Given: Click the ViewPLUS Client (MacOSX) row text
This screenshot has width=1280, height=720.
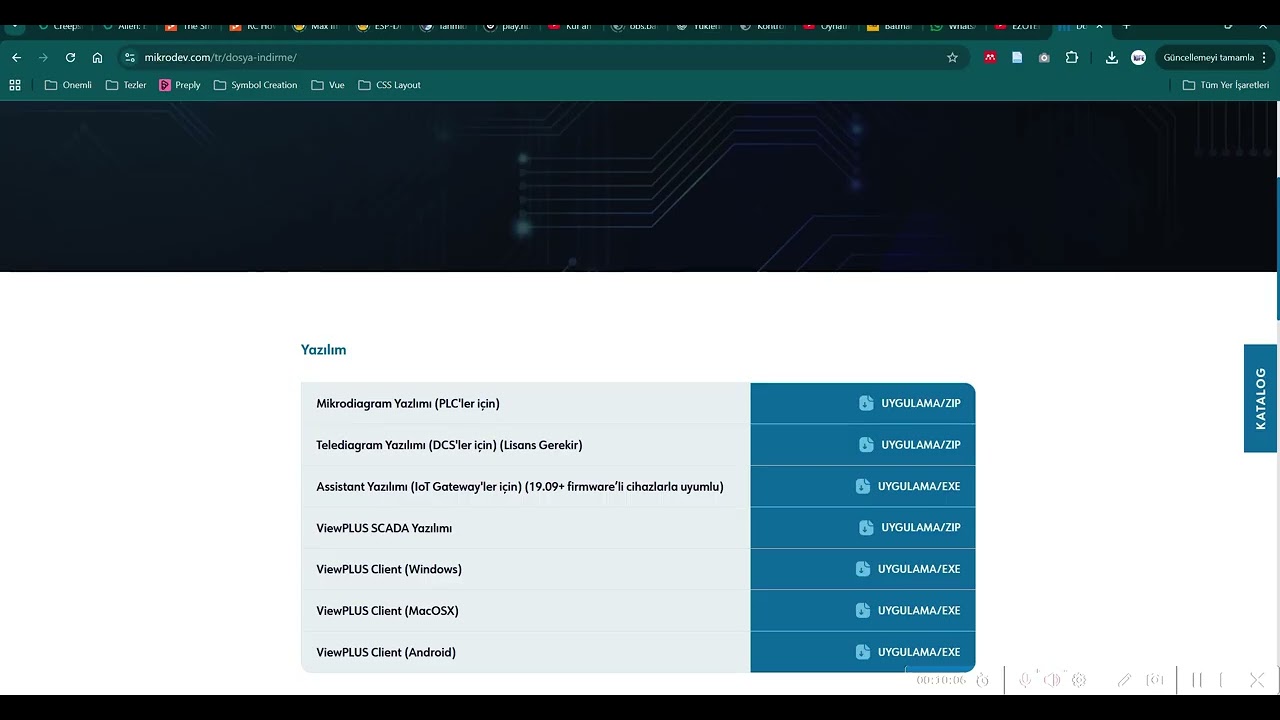Looking at the screenshot, I should (387, 611).
